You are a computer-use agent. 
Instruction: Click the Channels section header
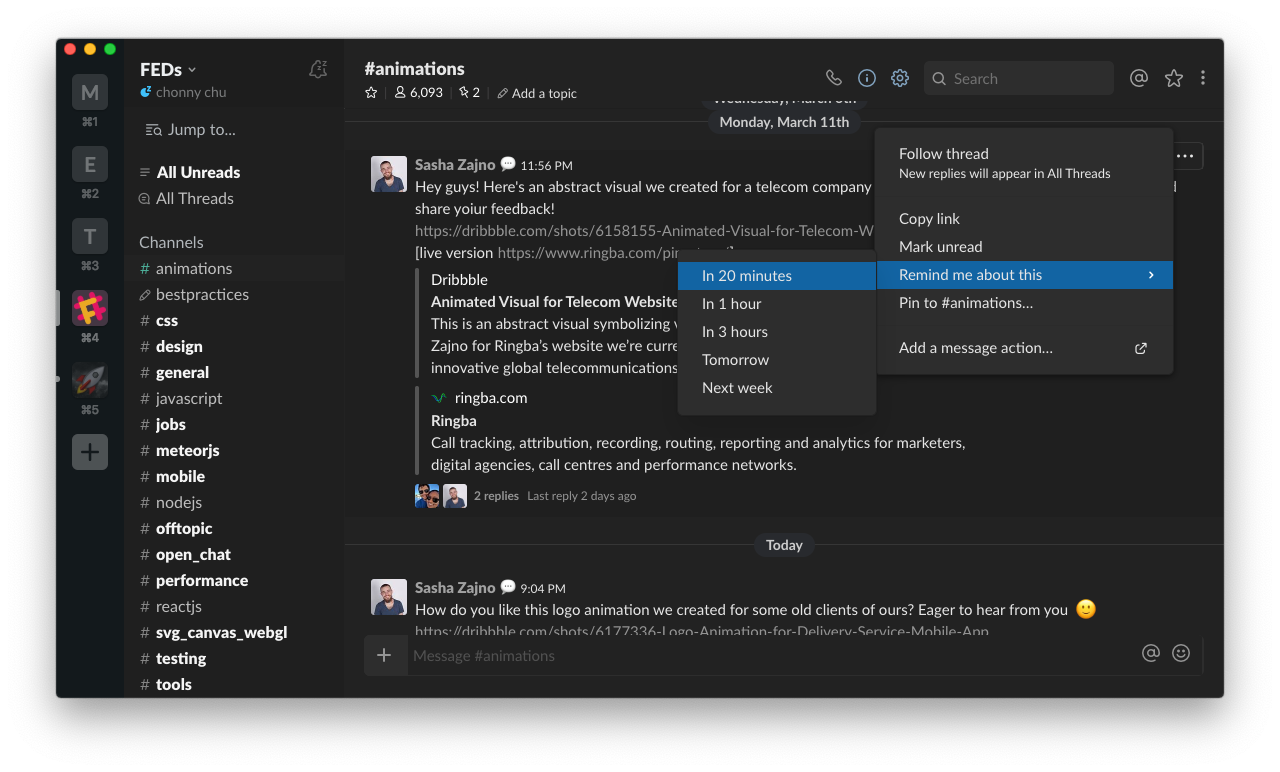pyautogui.click(x=171, y=242)
